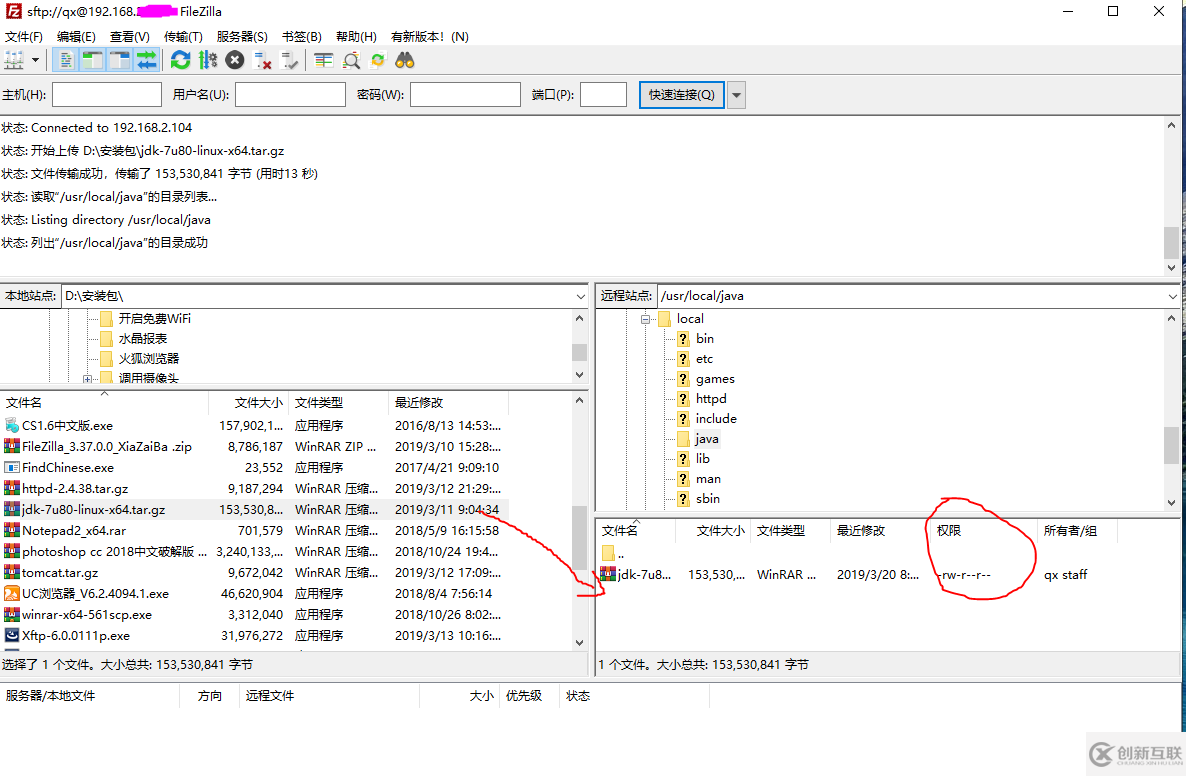Screen dimensions: 1186x776
Task: Open the Site Manager dropdown arrow
Action: pos(36,60)
